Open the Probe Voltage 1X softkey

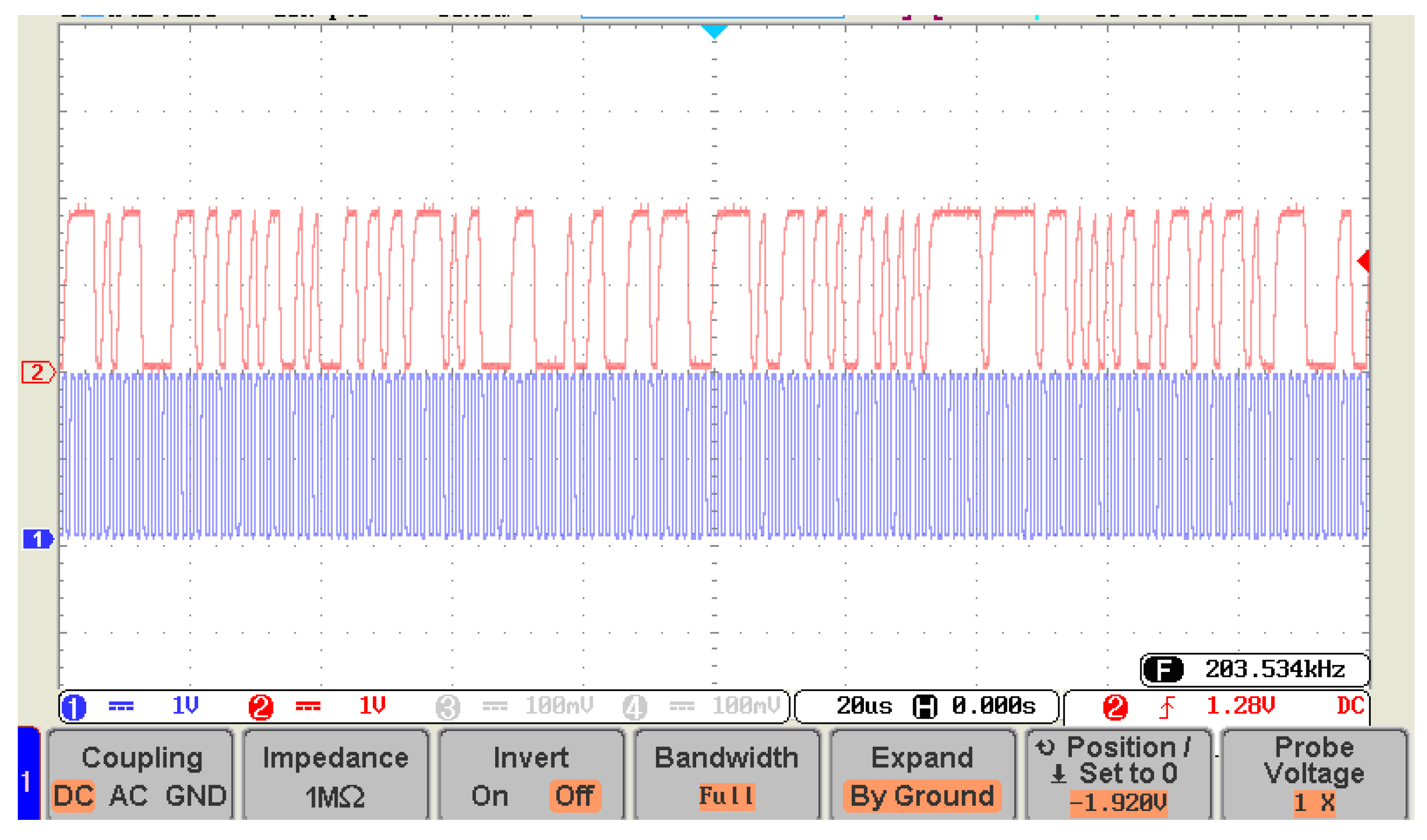tap(1314, 776)
